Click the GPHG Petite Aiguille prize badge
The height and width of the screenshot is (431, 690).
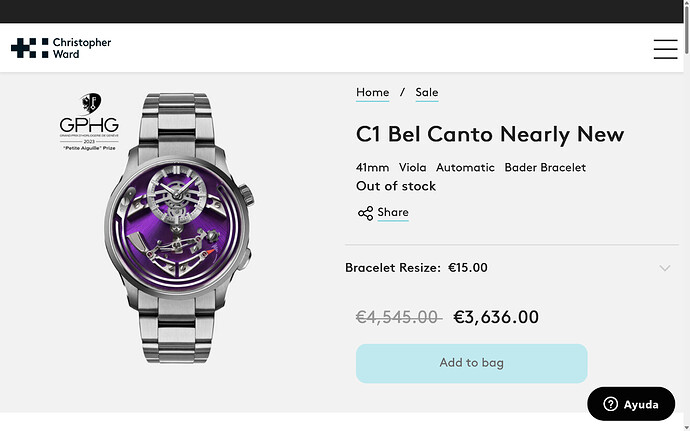coord(89,122)
